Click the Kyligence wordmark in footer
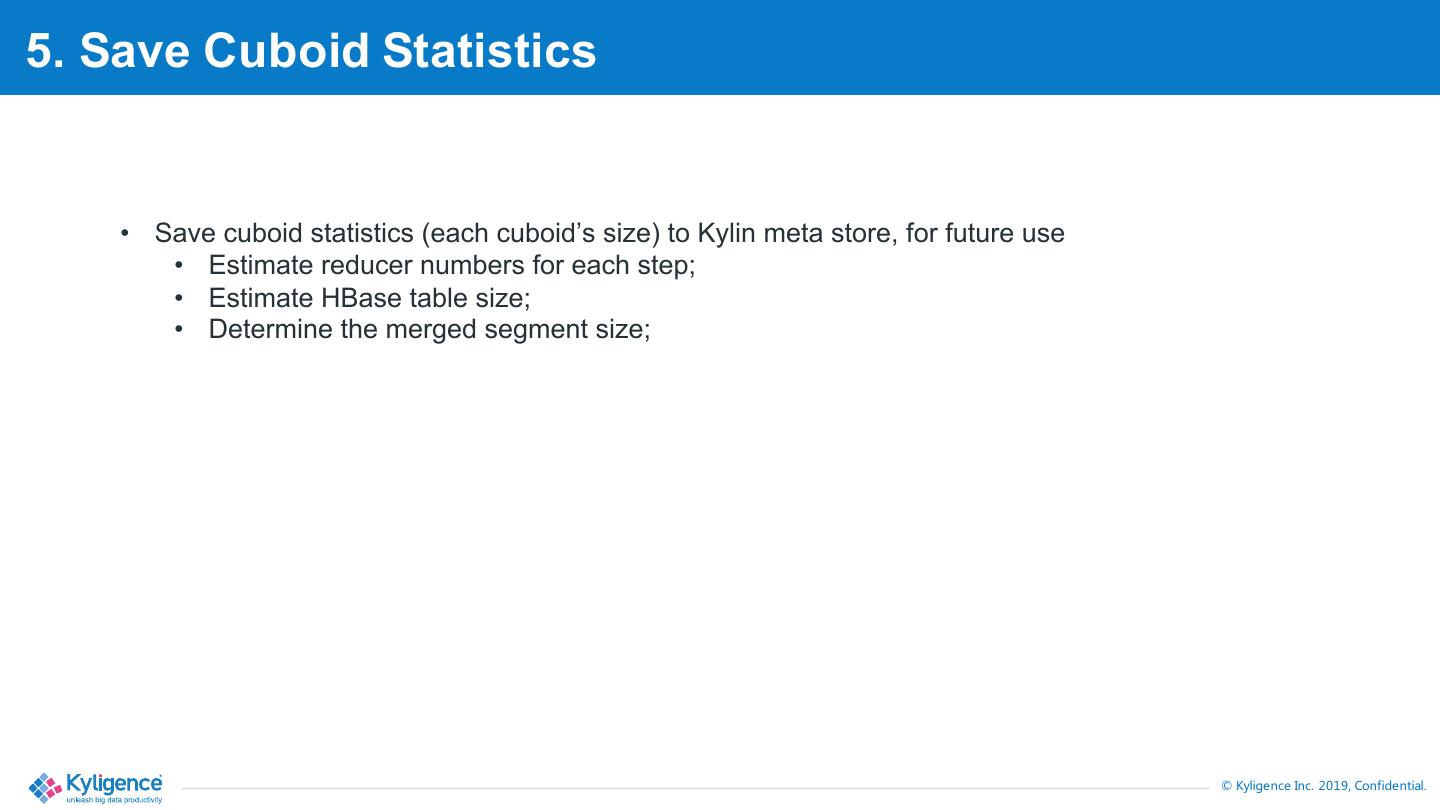 click(113, 782)
